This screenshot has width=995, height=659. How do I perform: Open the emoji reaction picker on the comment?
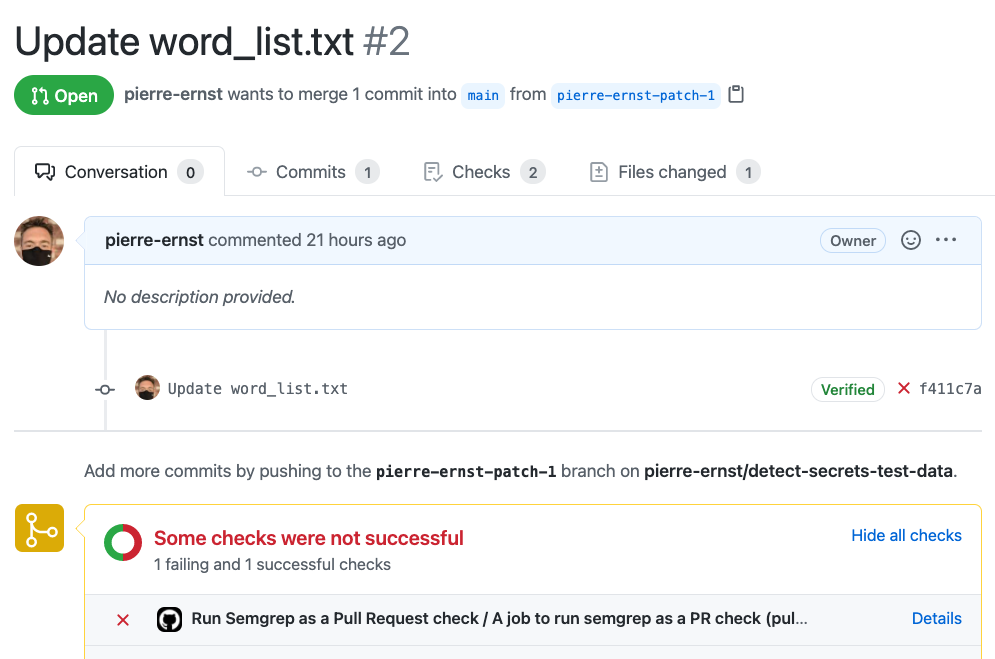pos(910,240)
